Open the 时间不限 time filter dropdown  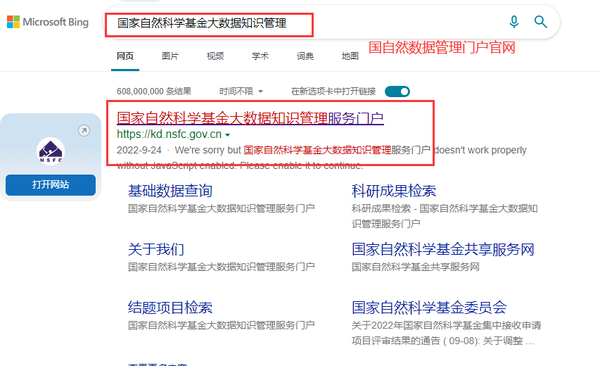(x=241, y=92)
